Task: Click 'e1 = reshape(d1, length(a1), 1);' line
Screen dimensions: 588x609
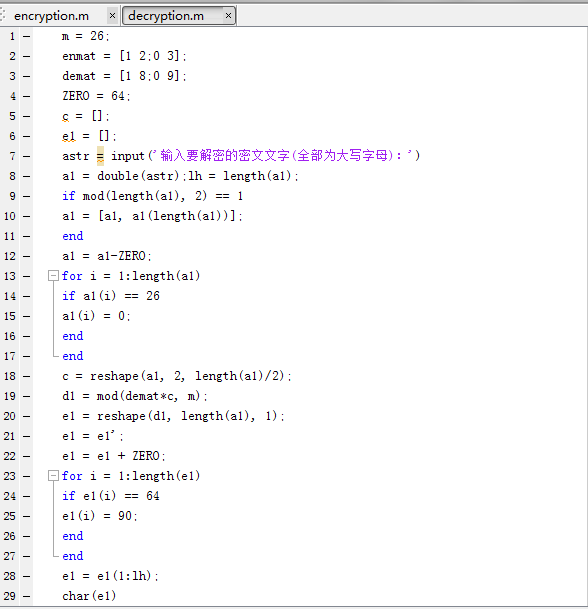Action: tap(173, 416)
